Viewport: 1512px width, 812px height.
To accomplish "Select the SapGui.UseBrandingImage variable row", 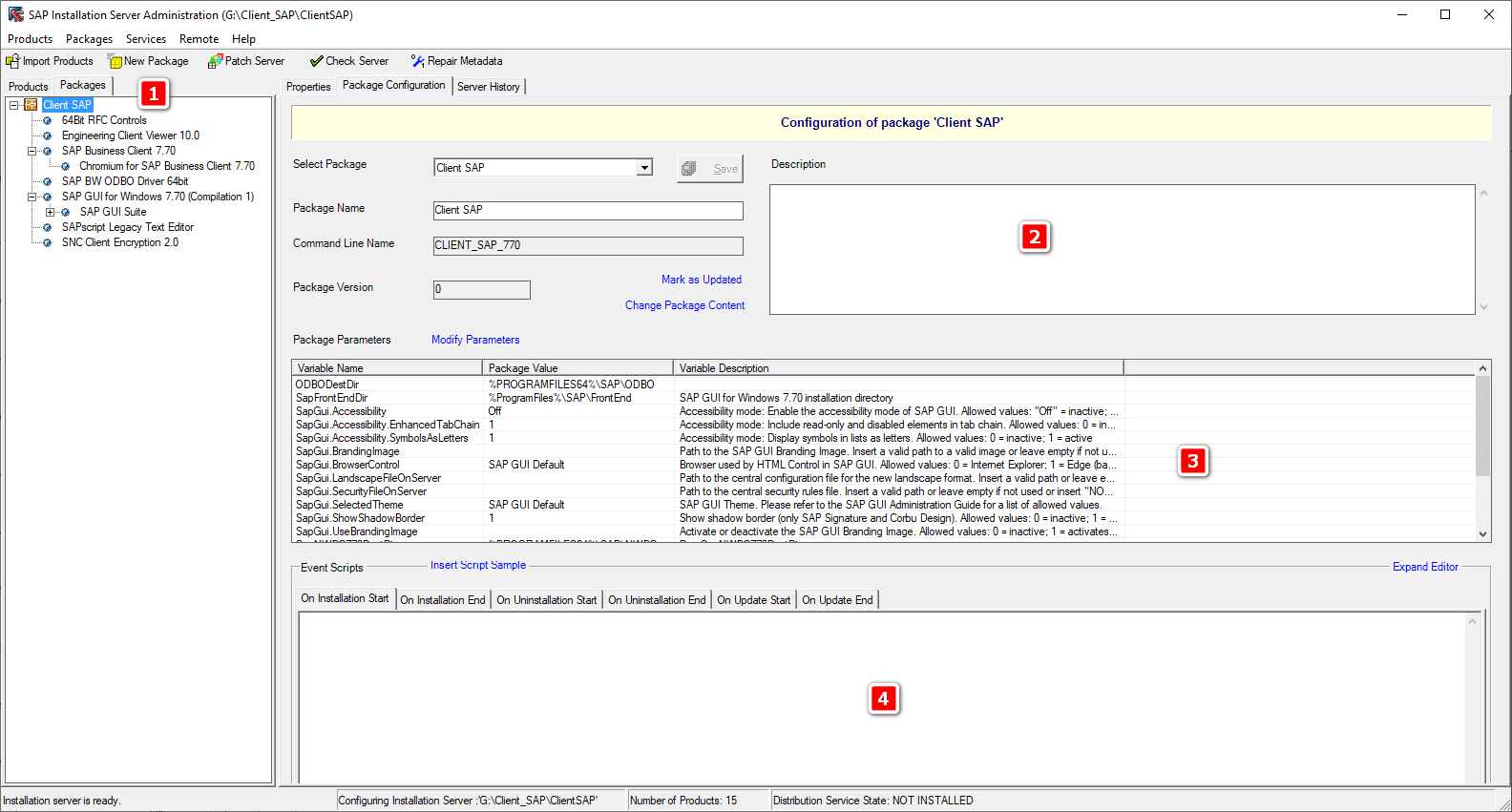I will tap(884, 531).
